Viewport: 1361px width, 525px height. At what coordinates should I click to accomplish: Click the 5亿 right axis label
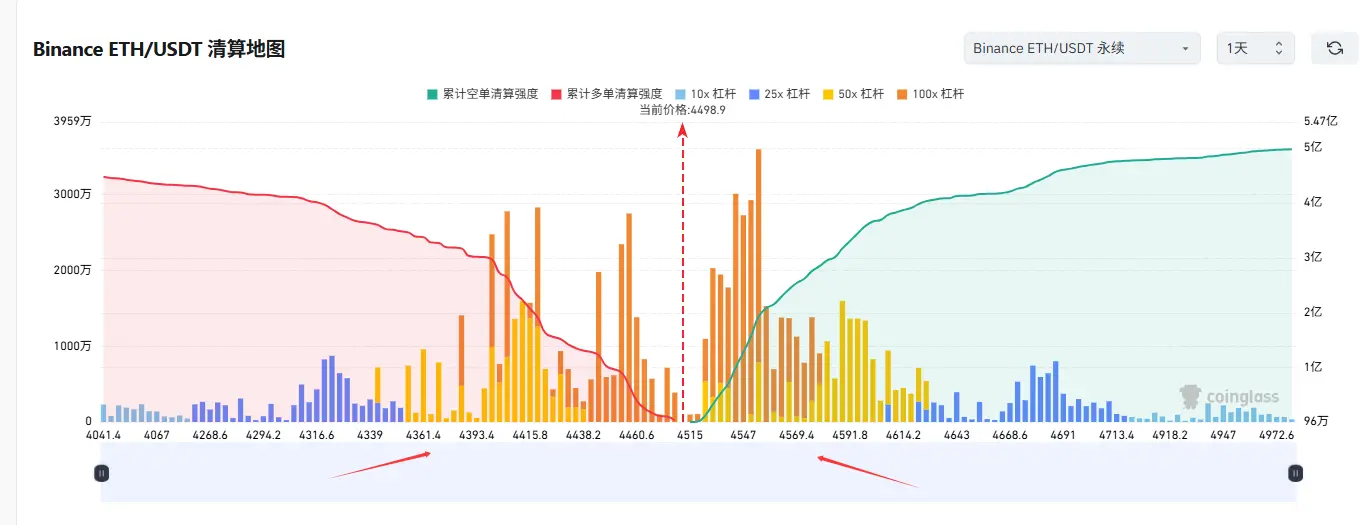click(x=1313, y=147)
